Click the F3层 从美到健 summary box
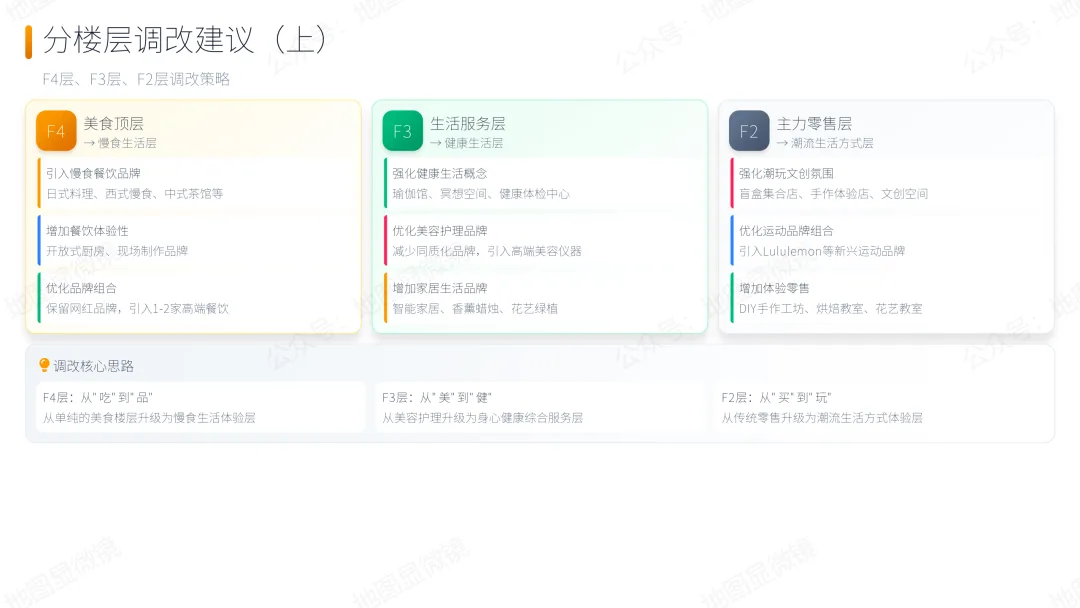The height and width of the screenshot is (608, 1080). (x=540, y=407)
